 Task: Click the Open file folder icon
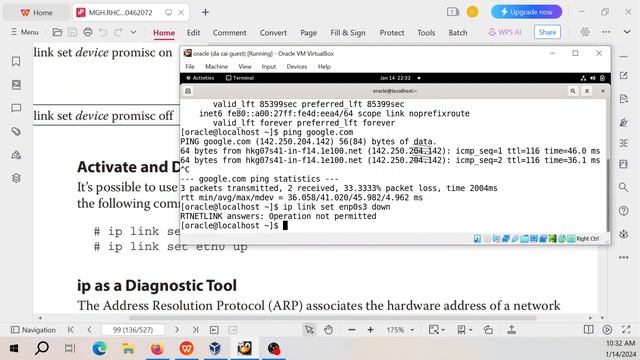(x=57, y=32)
